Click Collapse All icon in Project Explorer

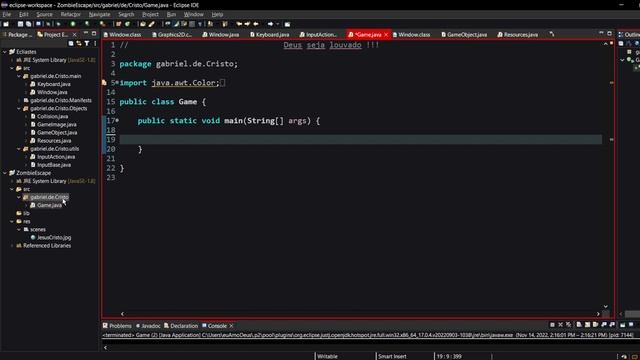[71, 43]
